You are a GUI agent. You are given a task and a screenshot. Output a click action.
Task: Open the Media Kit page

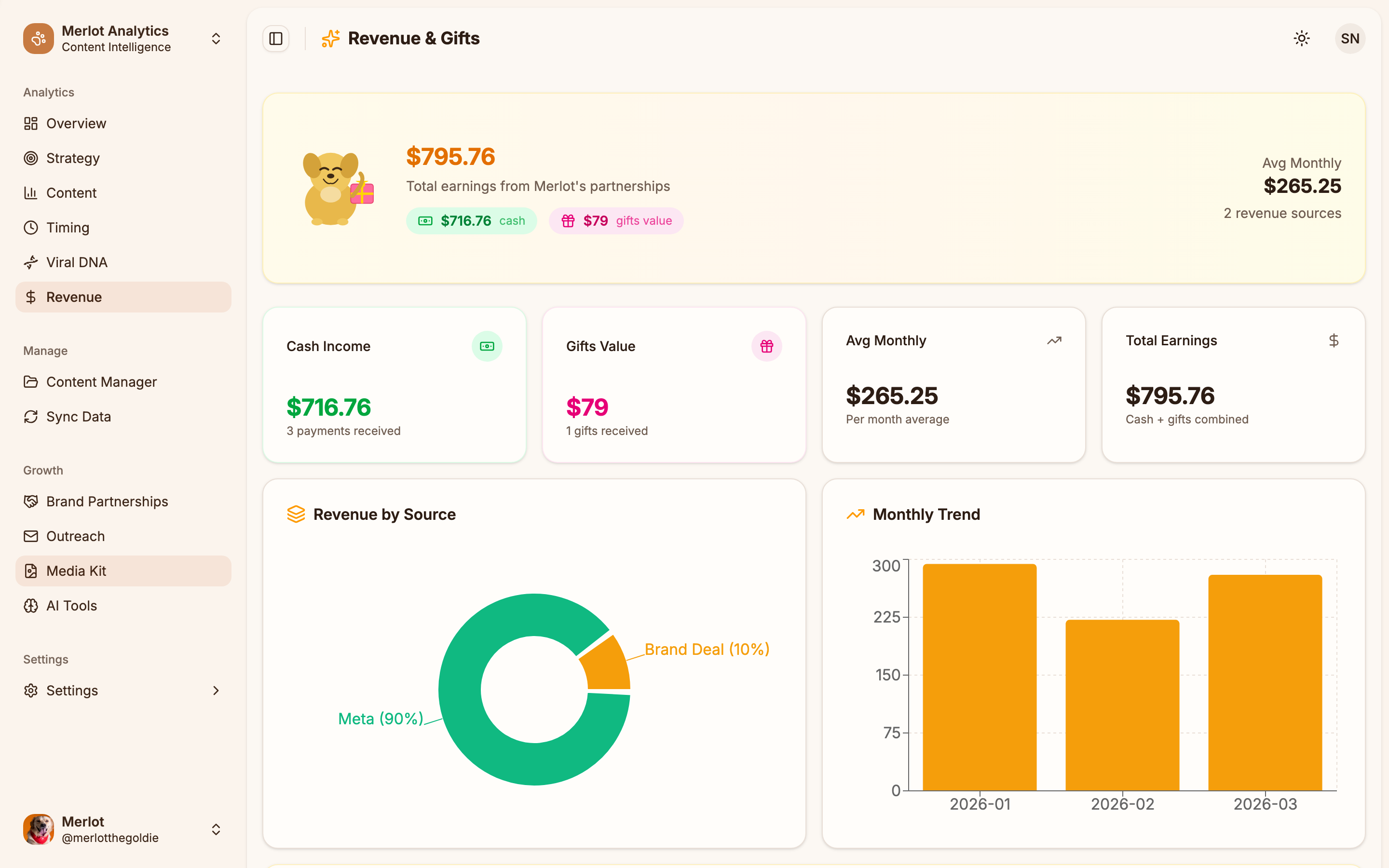(76, 570)
